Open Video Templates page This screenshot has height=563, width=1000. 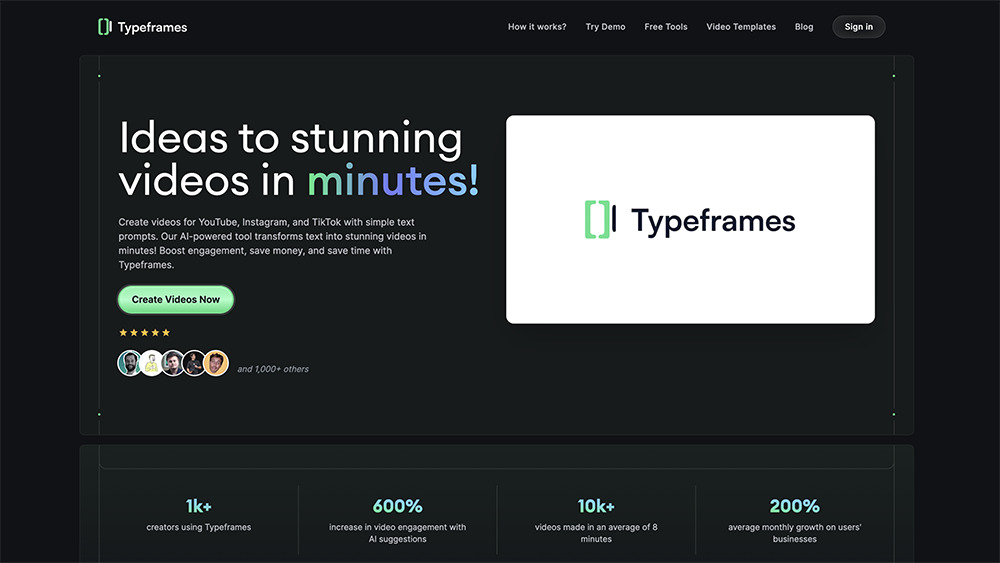pyautogui.click(x=741, y=27)
